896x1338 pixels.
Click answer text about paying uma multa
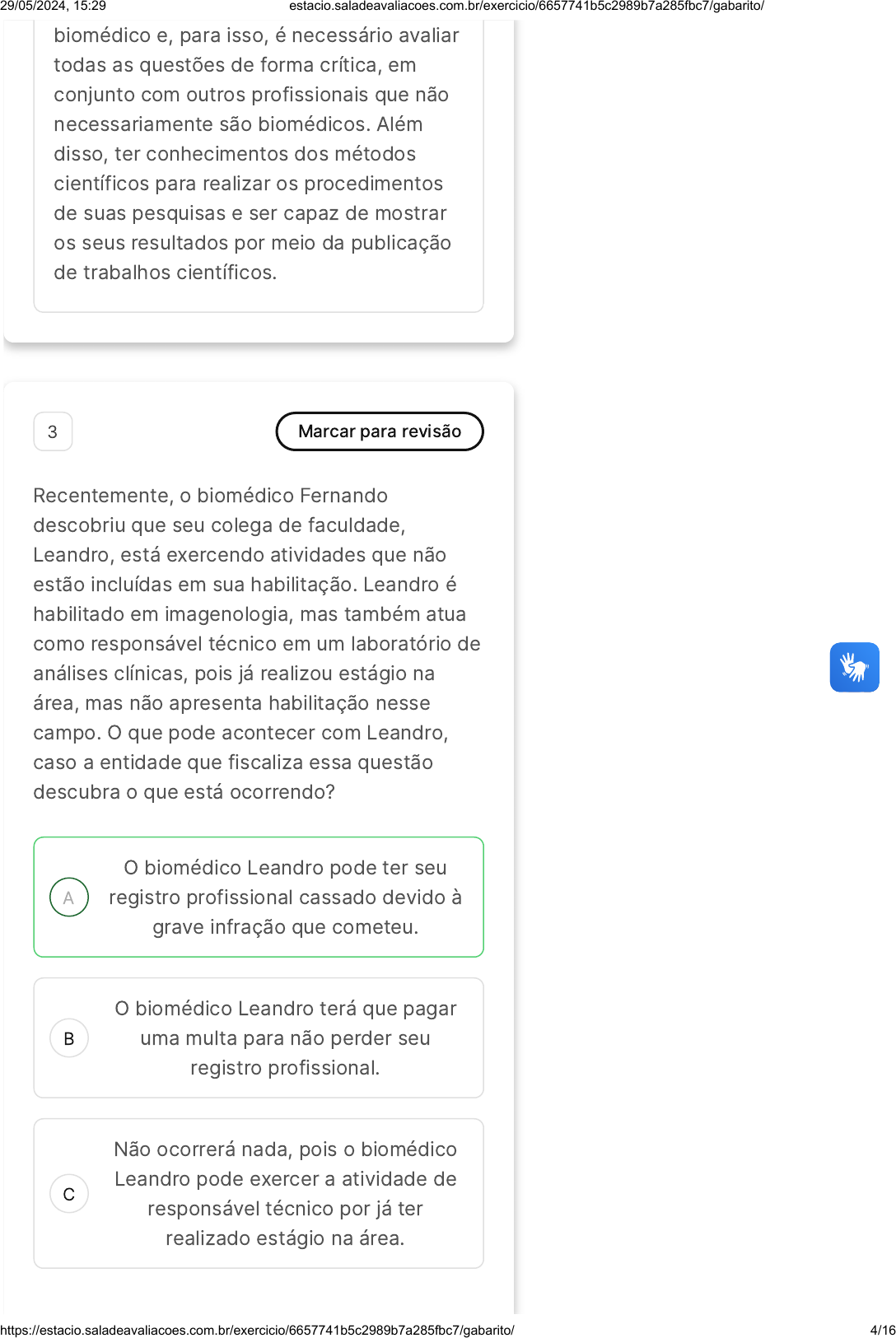[285, 1038]
